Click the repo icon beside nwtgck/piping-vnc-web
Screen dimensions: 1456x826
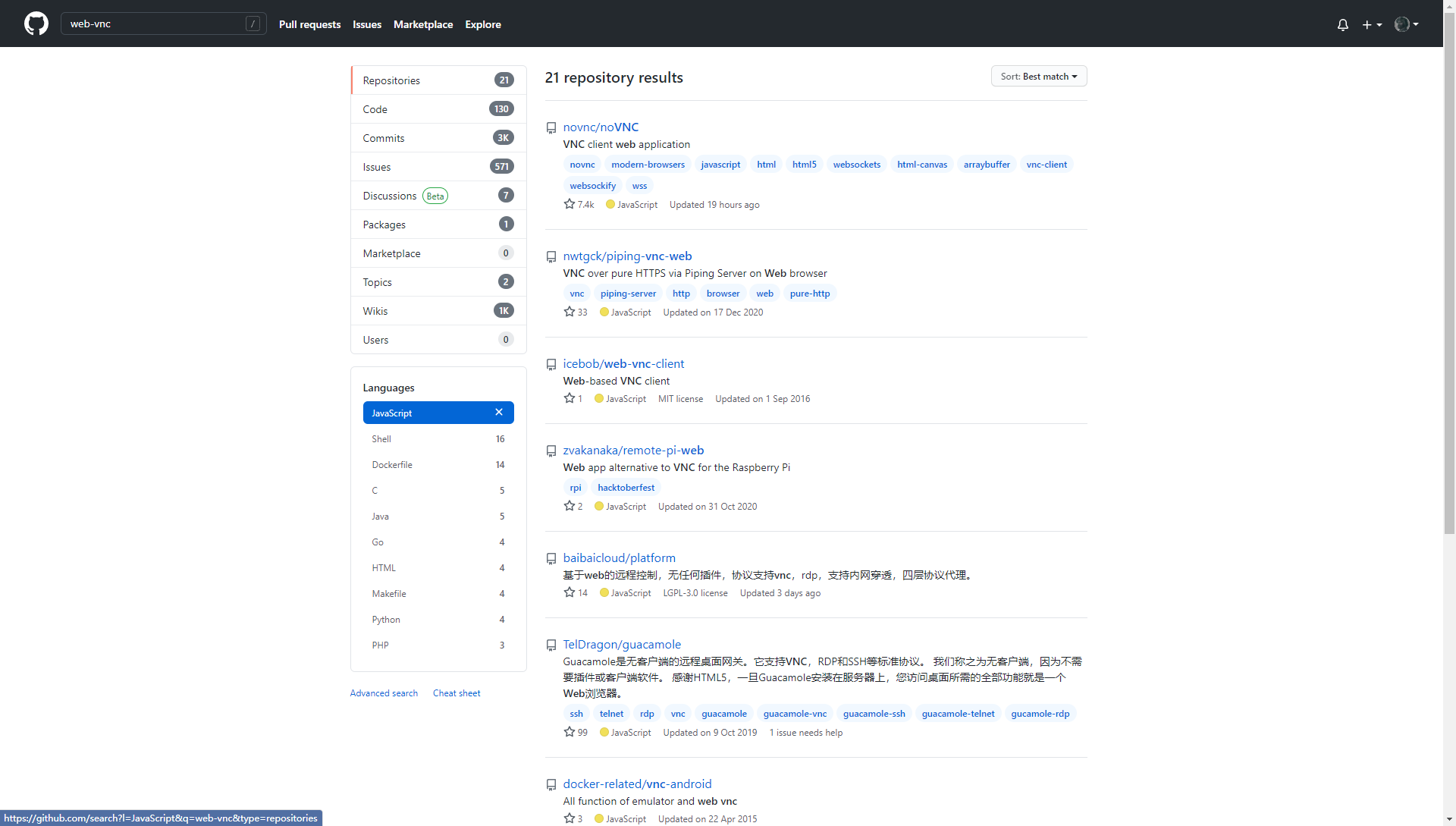click(x=551, y=257)
